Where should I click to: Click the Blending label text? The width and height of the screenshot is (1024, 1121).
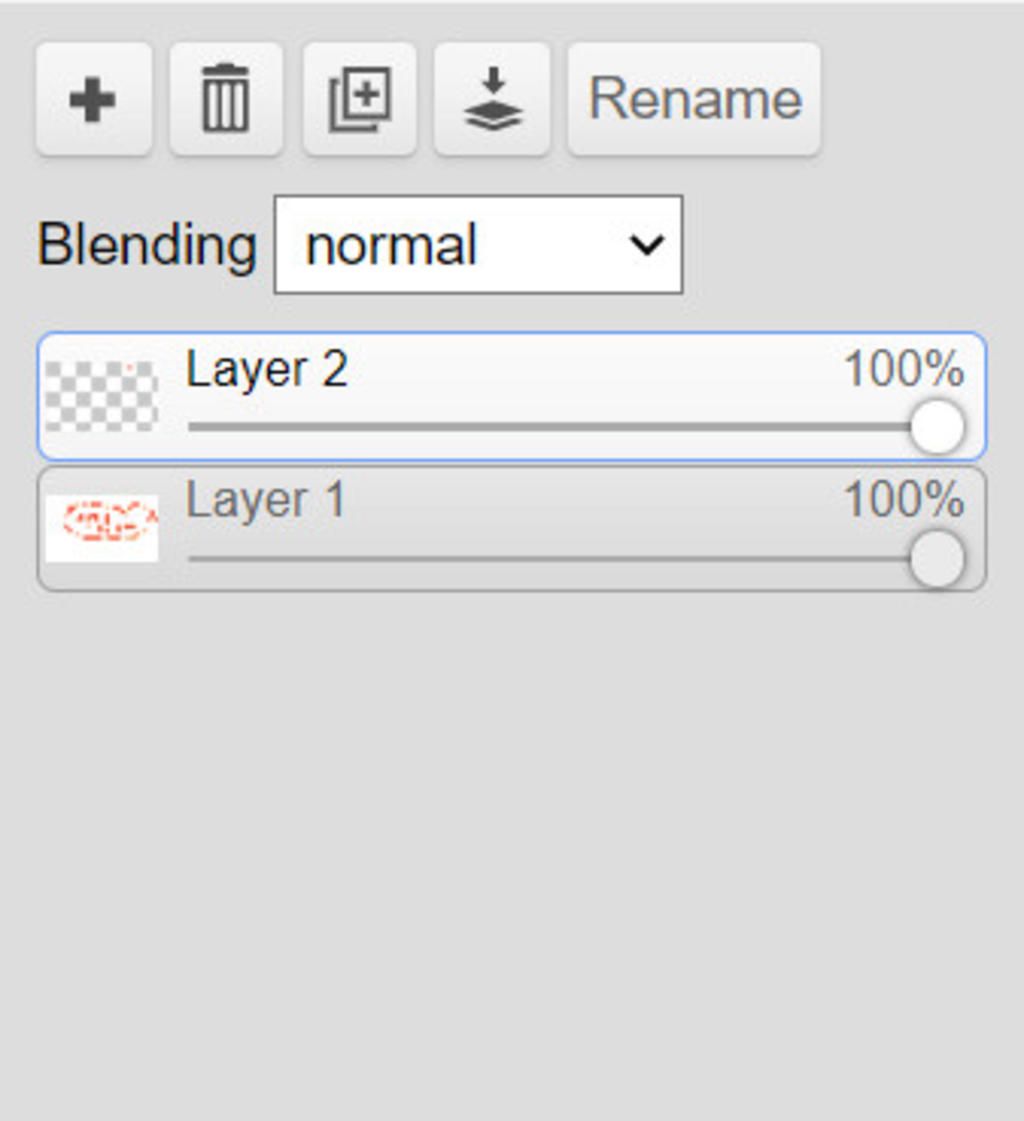point(147,246)
